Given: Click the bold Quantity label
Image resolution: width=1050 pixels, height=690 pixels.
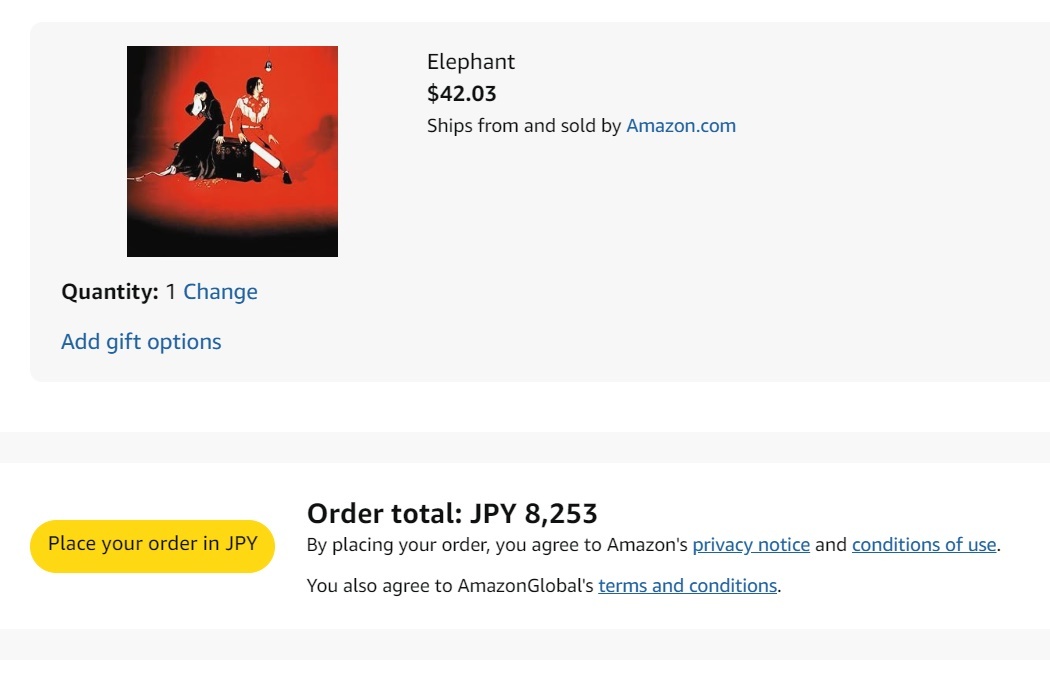Looking at the screenshot, I should [x=109, y=292].
